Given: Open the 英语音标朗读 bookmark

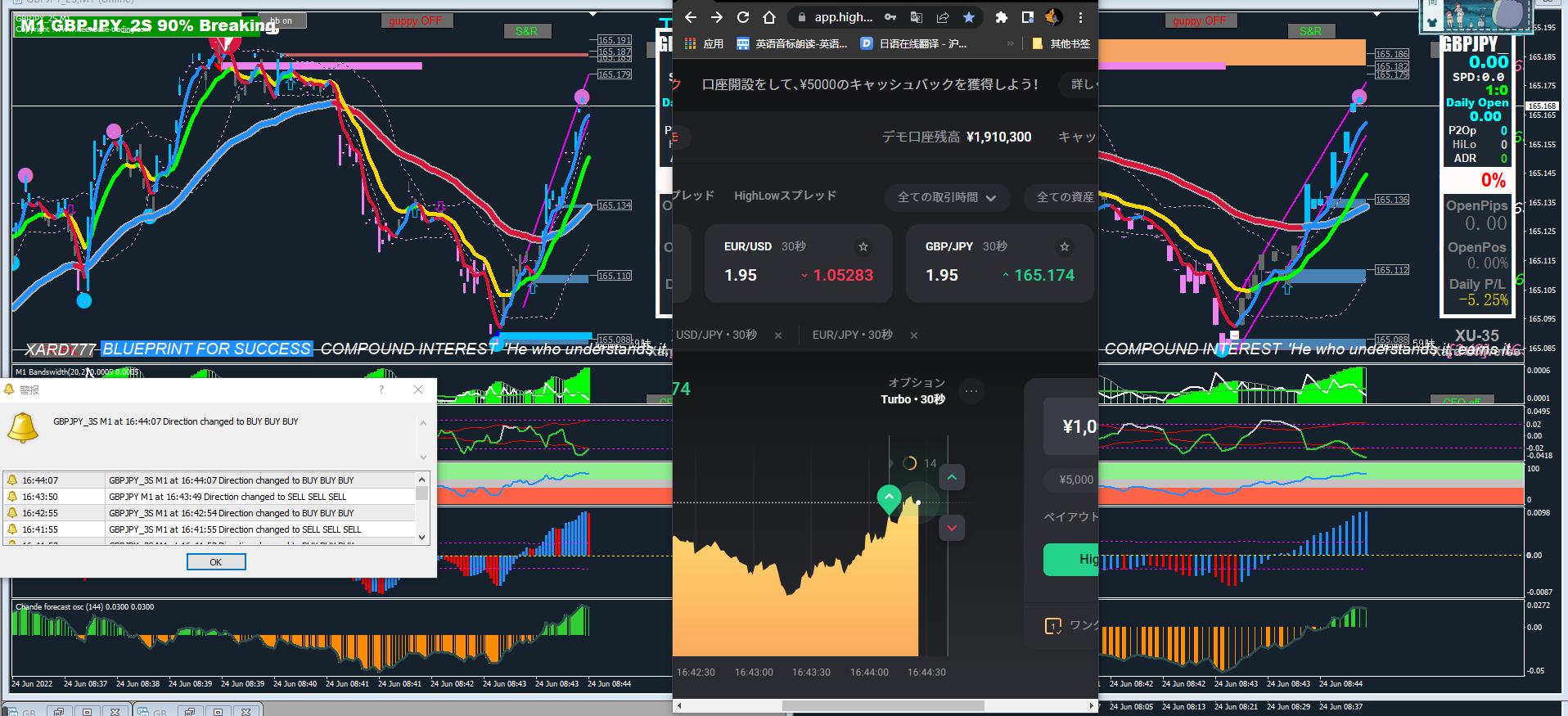Looking at the screenshot, I should [x=792, y=43].
